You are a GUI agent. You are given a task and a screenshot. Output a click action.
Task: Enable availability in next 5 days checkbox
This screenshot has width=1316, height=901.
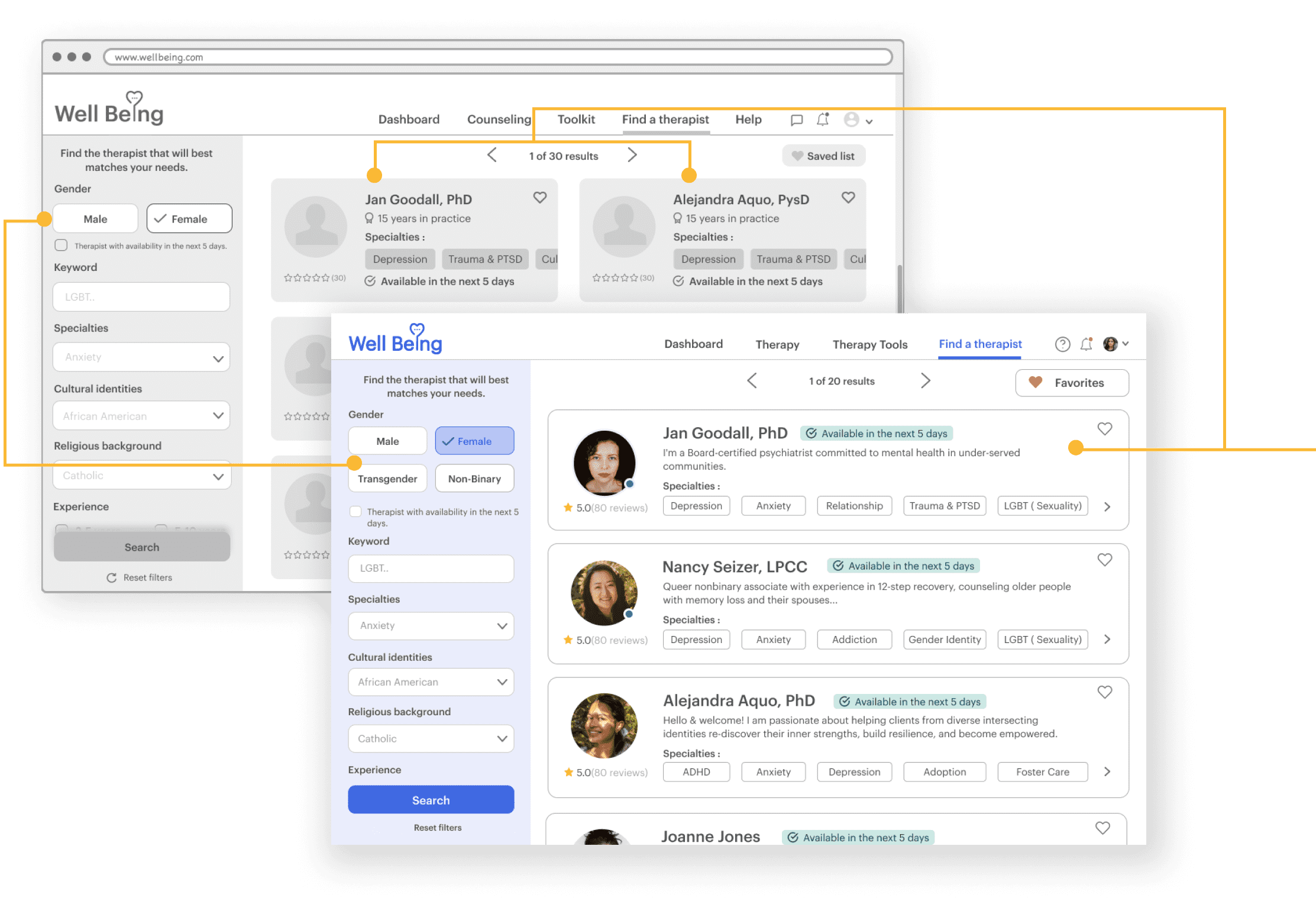click(355, 512)
